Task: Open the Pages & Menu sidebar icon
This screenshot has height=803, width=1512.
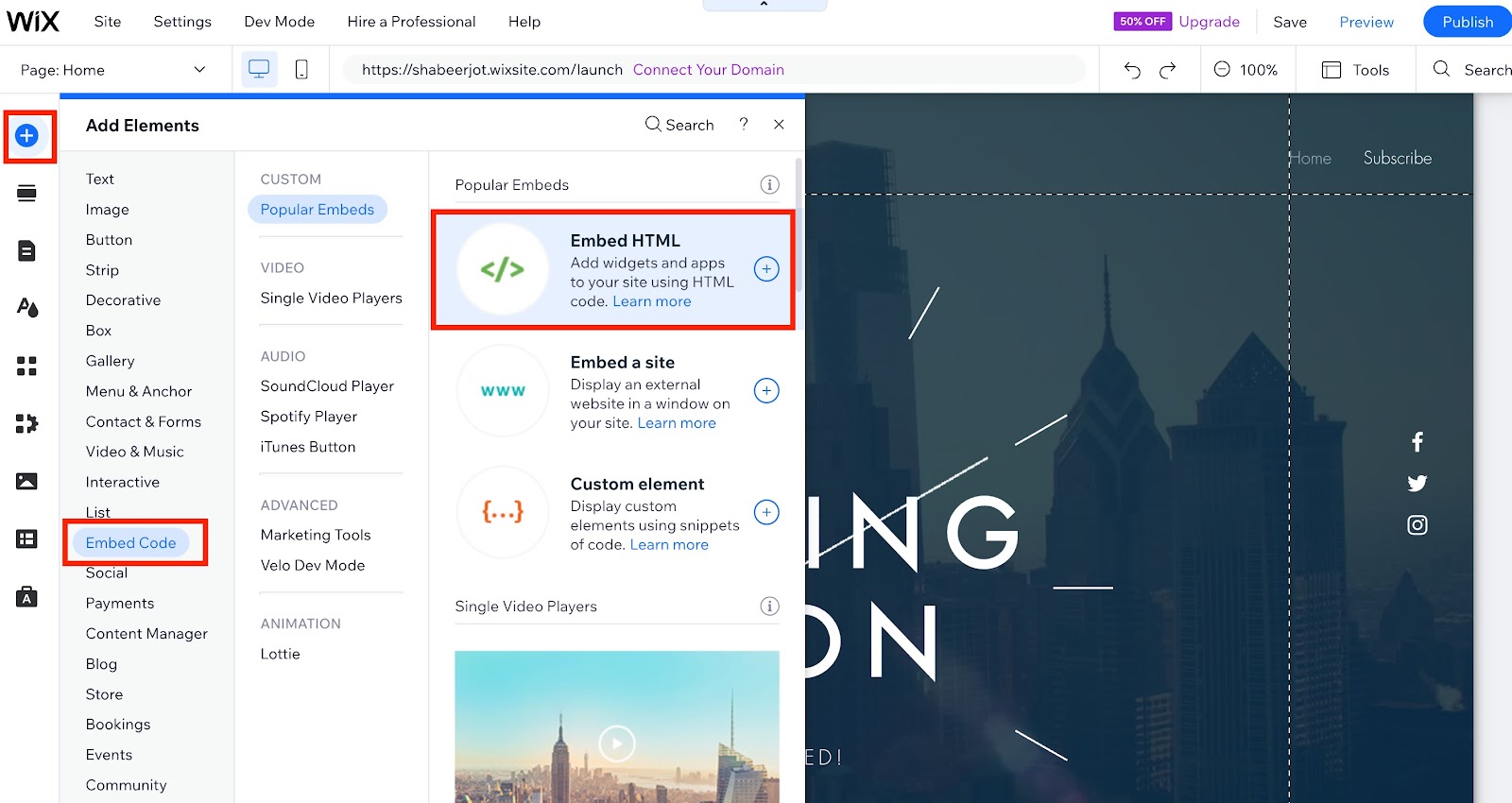Action: 27,250
